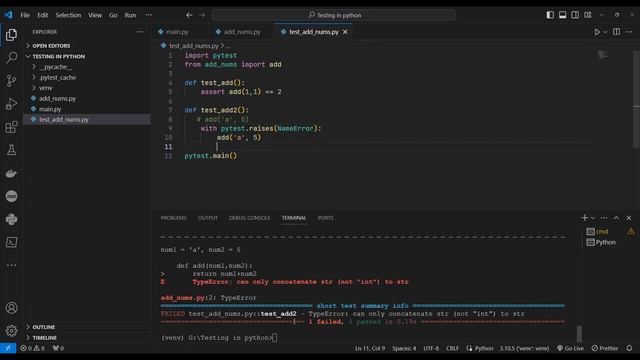This screenshot has height=360, width=640.
Task: Click Go Live in status bar
Action: click(570, 348)
